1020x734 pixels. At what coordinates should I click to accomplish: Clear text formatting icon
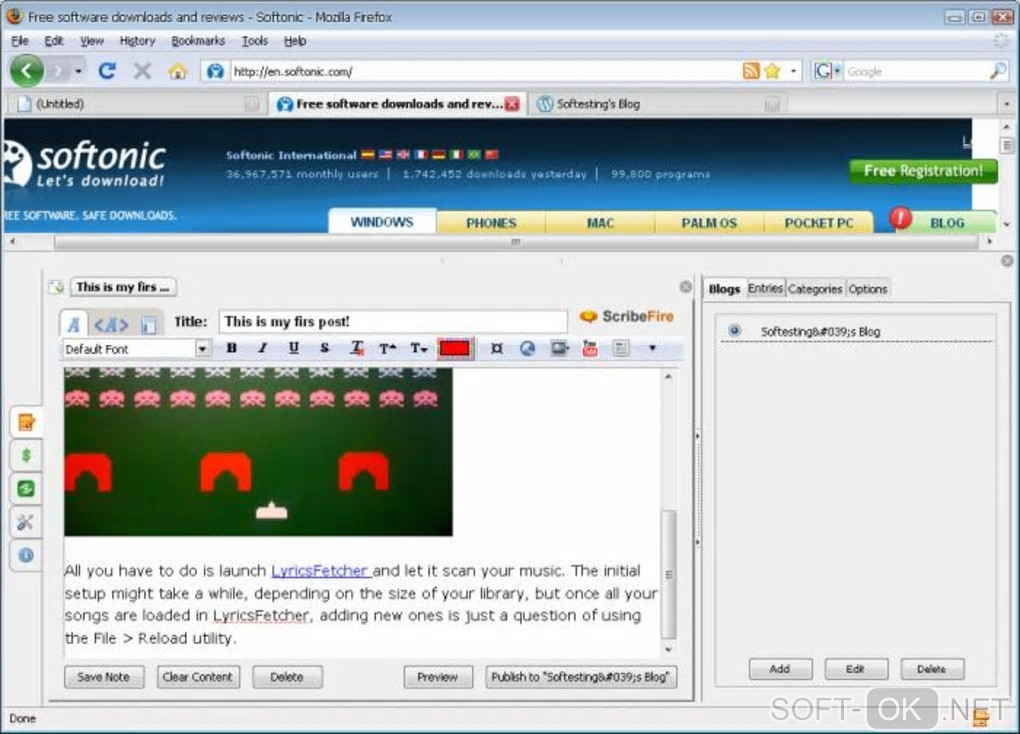[x=356, y=348]
